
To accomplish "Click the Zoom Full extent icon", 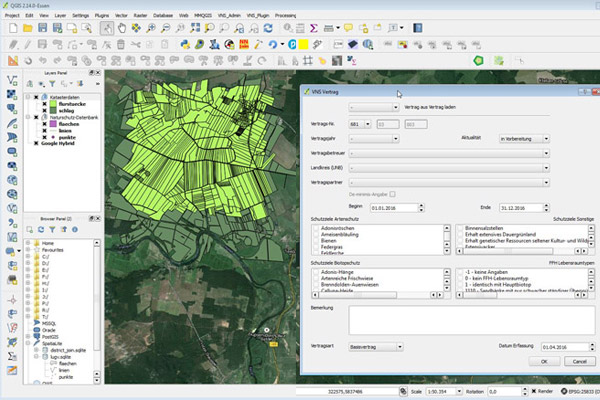I will tap(195, 28).
